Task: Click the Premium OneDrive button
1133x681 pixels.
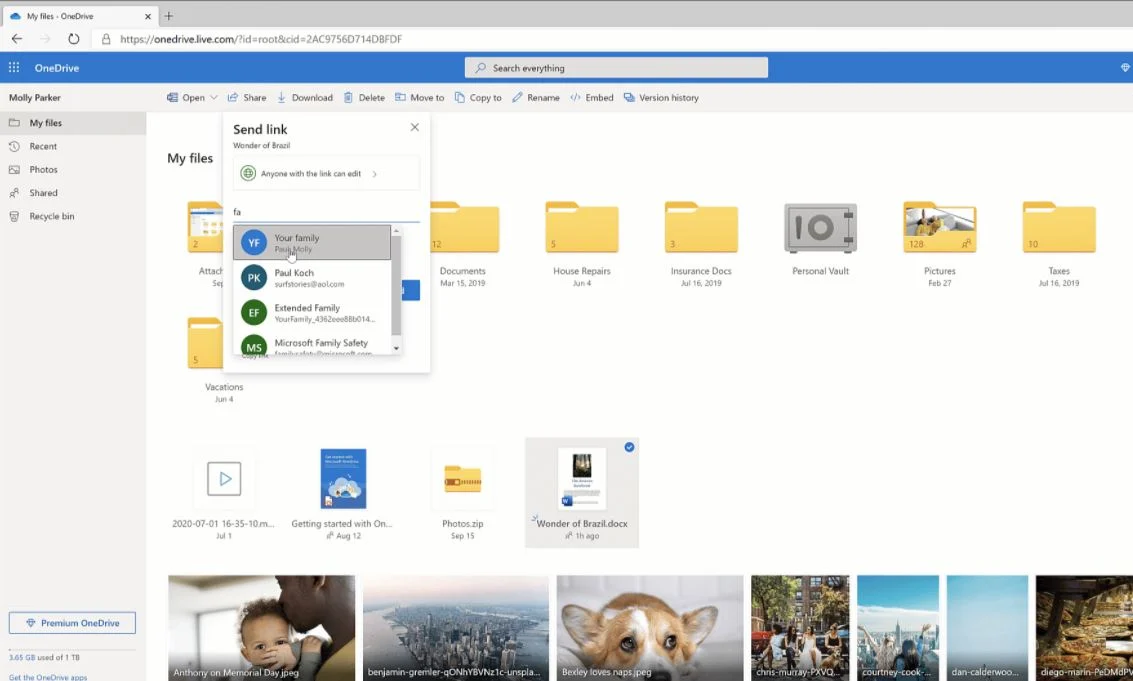Action: [72, 622]
